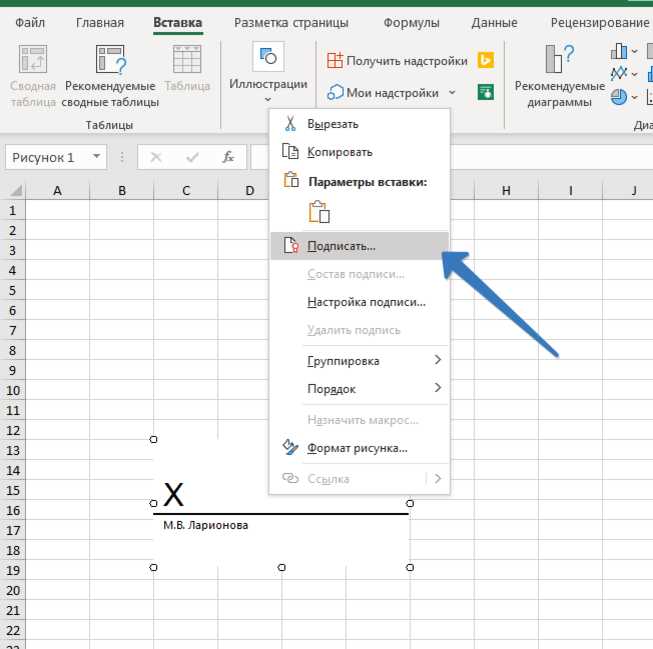Image resolution: width=653 pixels, height=649 pixels.
Task: Click the link icon beside Ссылка
Action: click(x=290, y=478)
